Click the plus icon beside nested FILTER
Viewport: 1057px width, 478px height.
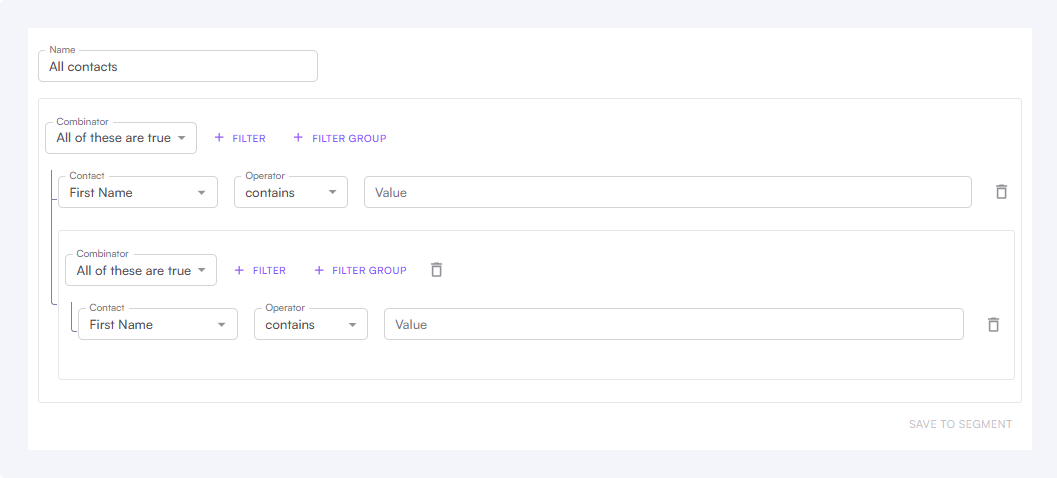tap(239, 270)
